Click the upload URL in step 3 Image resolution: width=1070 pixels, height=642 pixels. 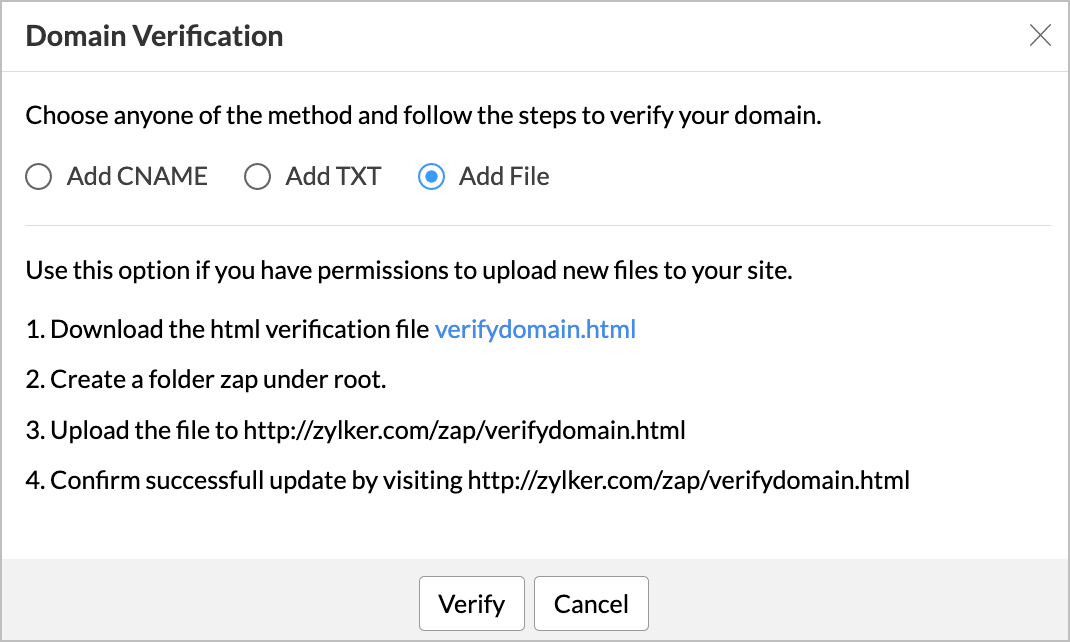click(464, 431)
